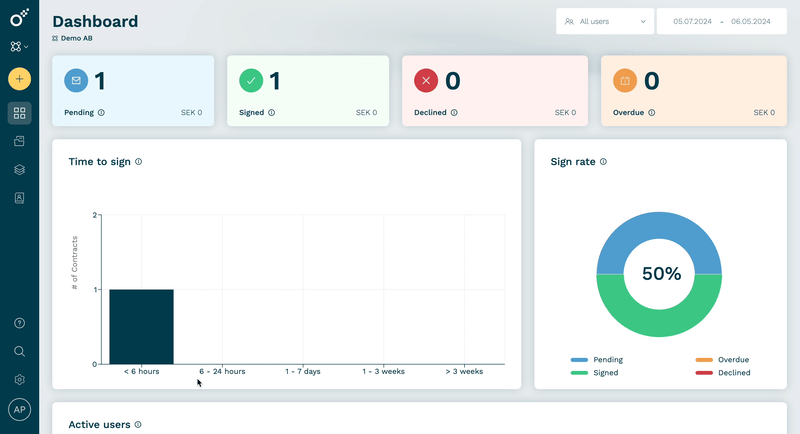Click the SEK 0 value on Declined card
This screenshot has height=434, width=800.
click(565, 113)
